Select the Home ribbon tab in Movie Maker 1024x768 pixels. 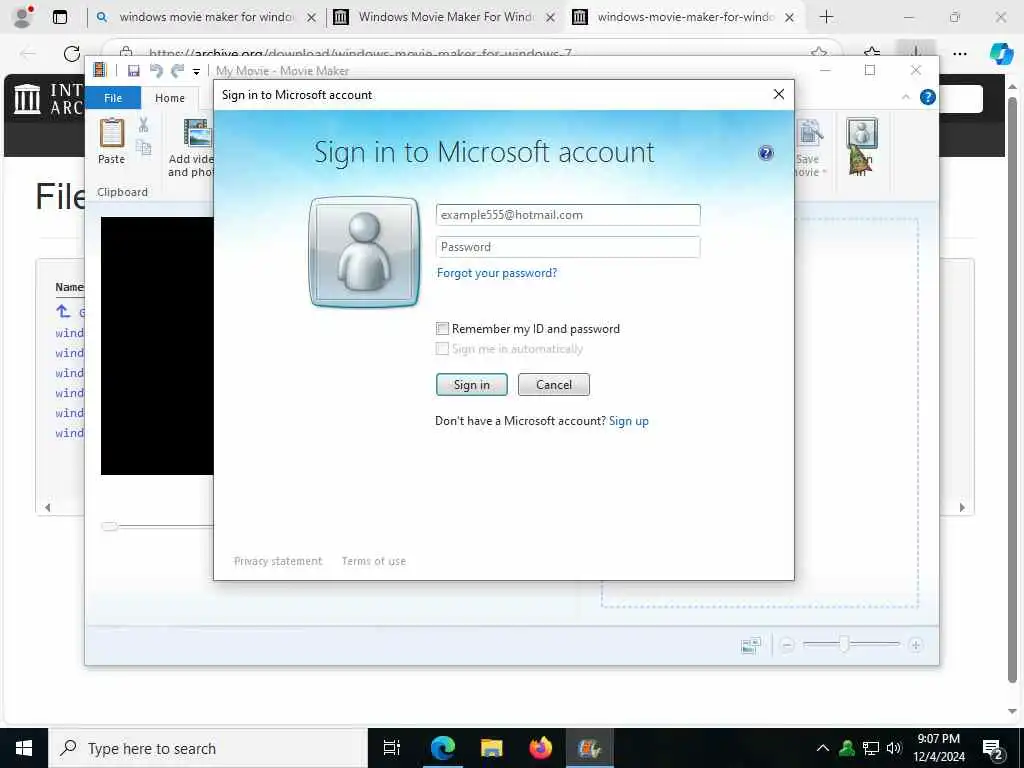point(170,98)
